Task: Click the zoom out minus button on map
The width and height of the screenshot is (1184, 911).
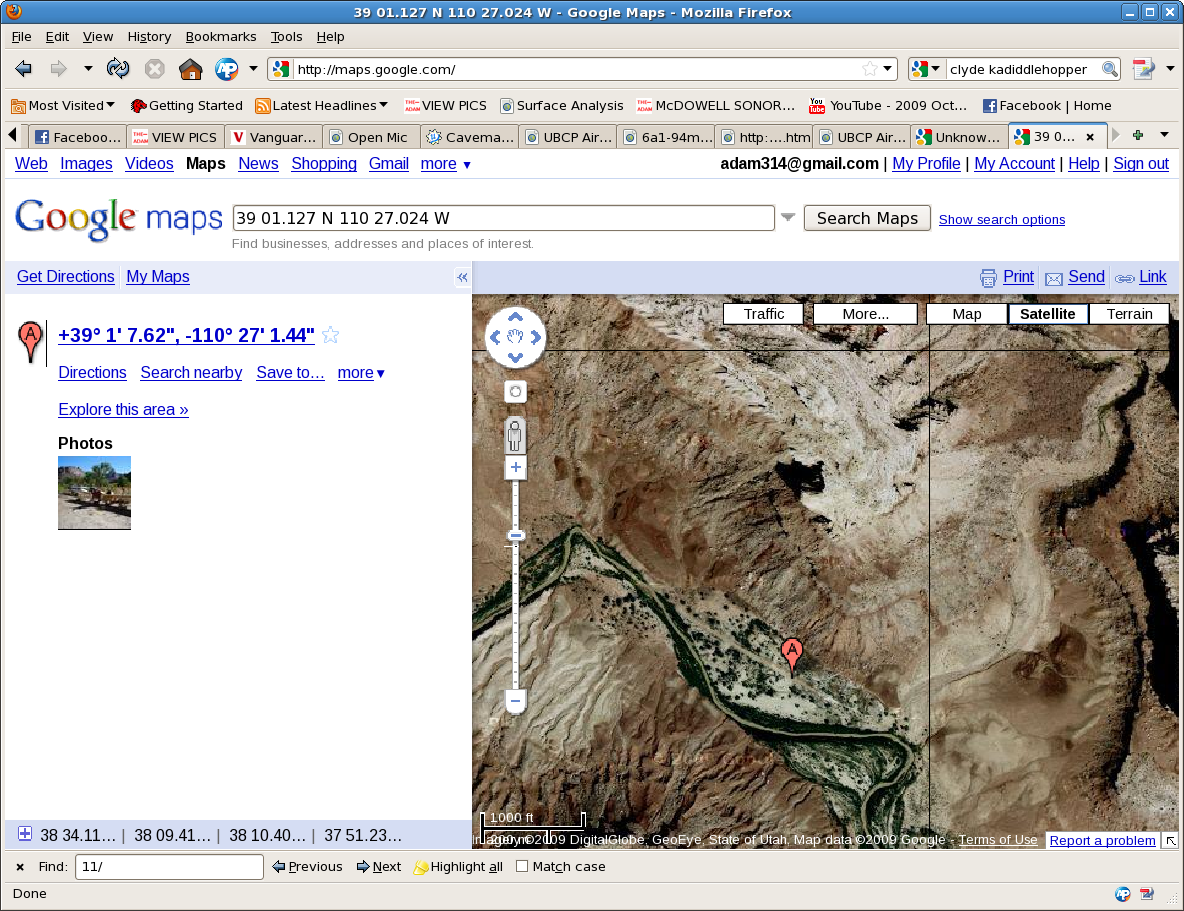Action: pyautogui.click(x=515, y=701)
